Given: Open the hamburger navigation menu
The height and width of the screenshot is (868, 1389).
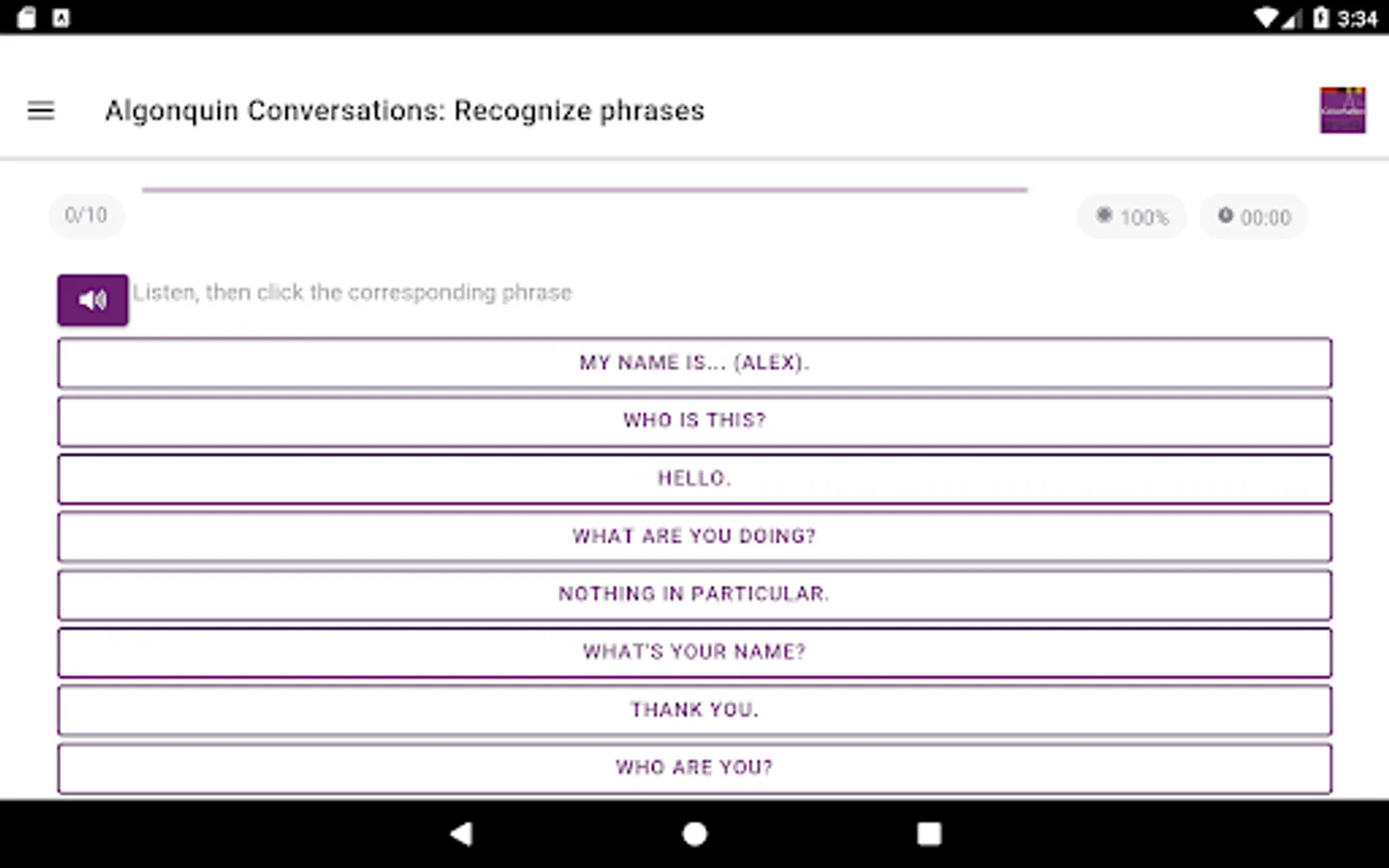Looking at the screenshot, I should point(41,111).
